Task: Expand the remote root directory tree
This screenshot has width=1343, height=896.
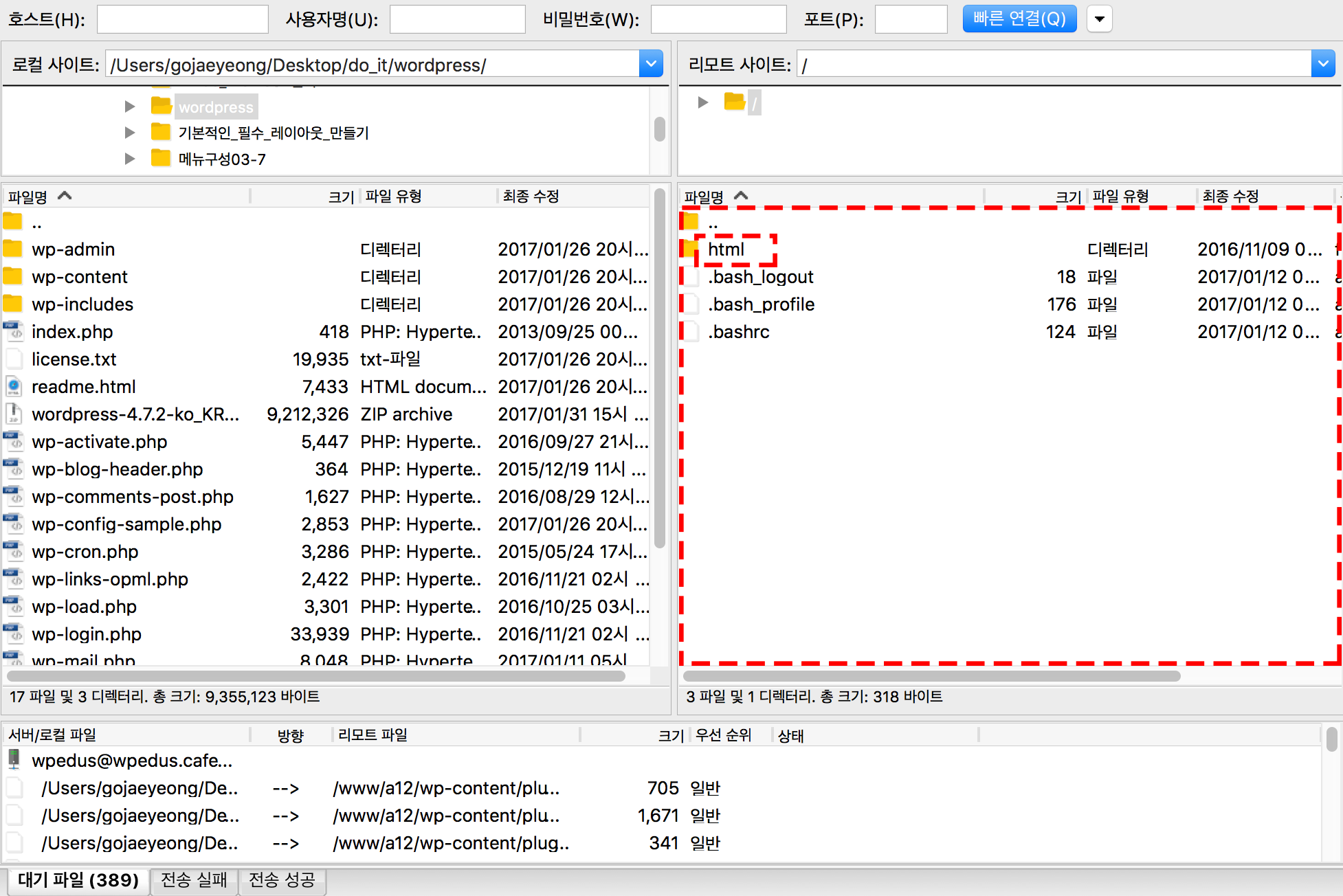Action: 702,102
